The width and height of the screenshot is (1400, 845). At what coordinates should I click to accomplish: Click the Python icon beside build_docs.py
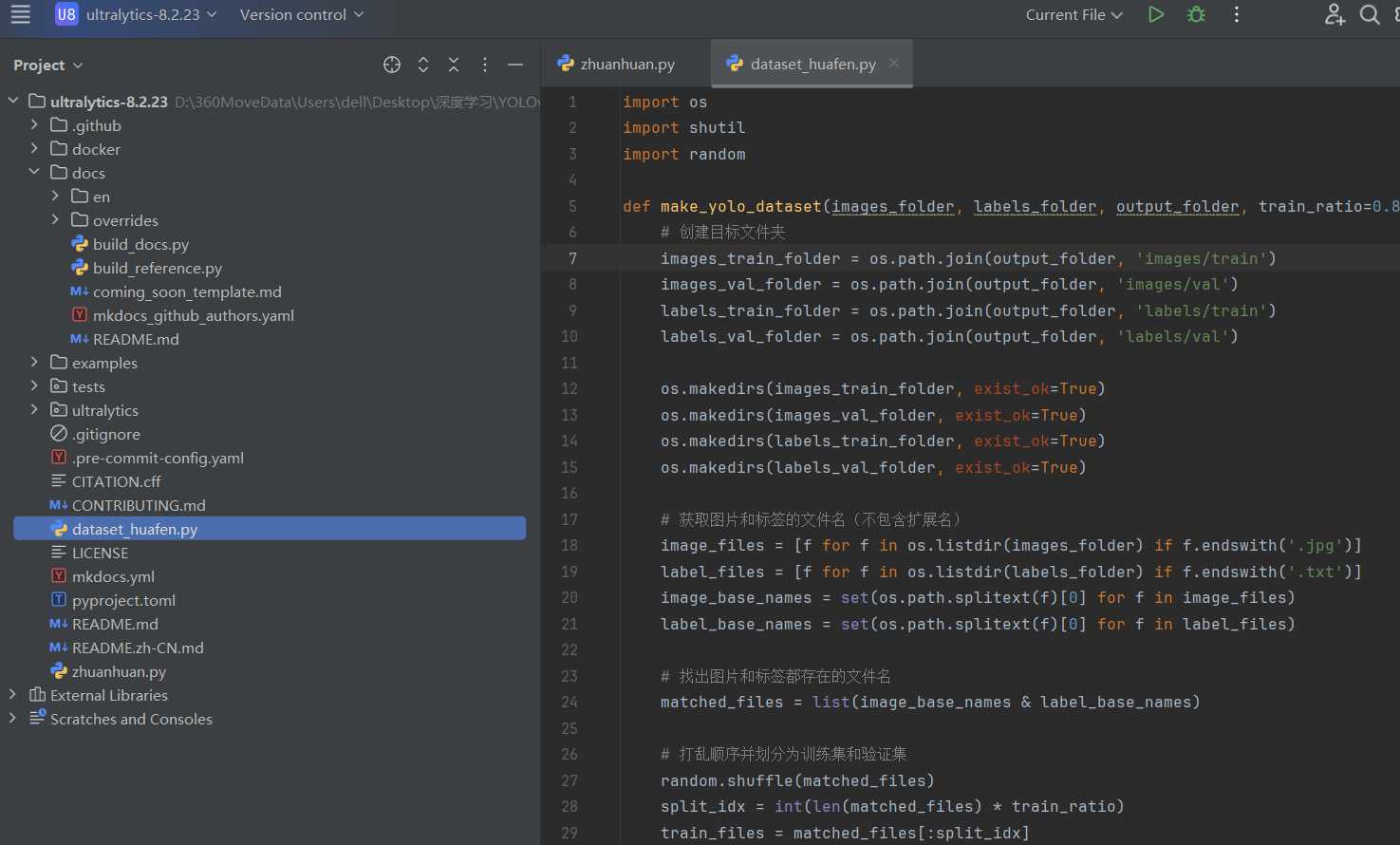(80, 244)
